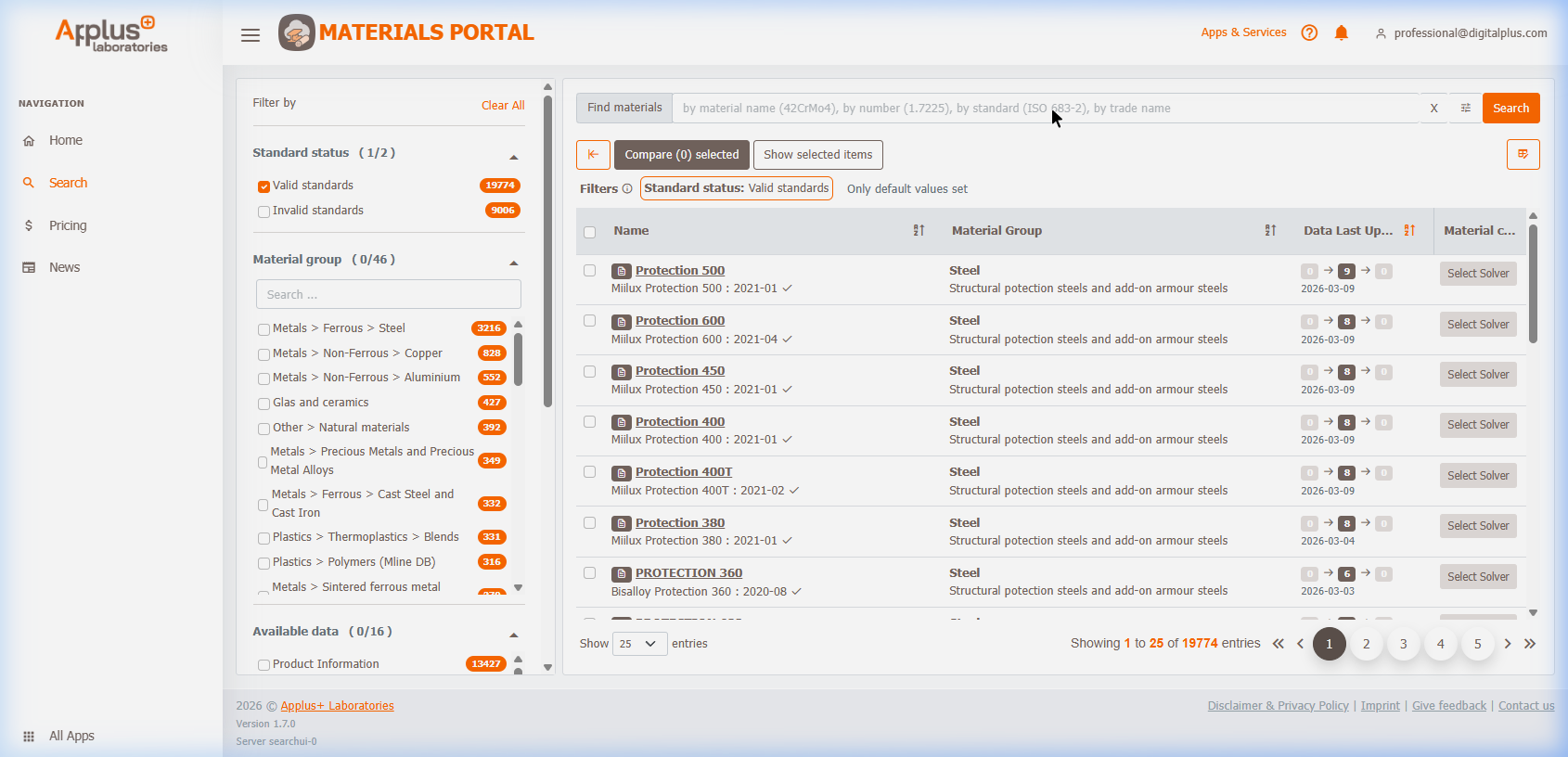Enable the Invalid standards checkbox
The image size is (1568, 757).
(x=263, y=212)
